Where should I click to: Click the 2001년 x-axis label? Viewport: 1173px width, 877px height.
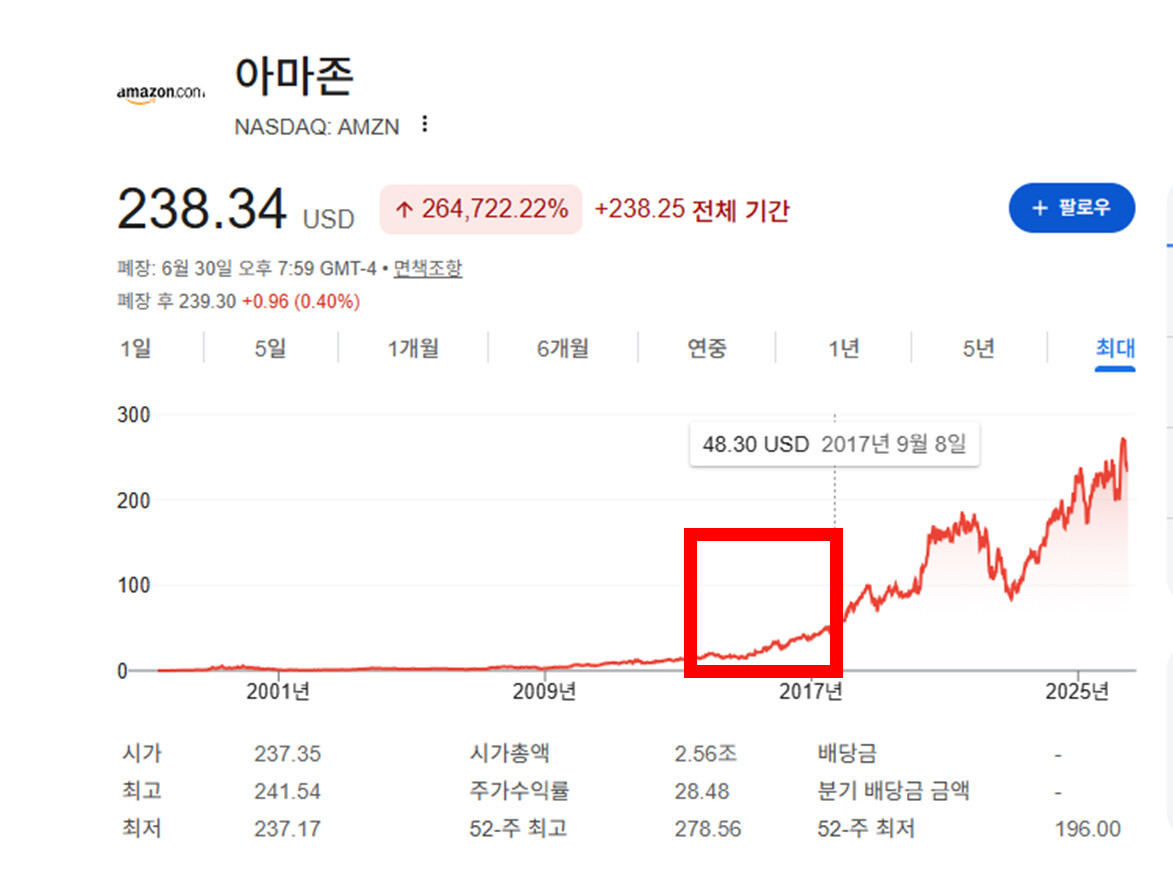pyautogui.click(x=278, y=691)
